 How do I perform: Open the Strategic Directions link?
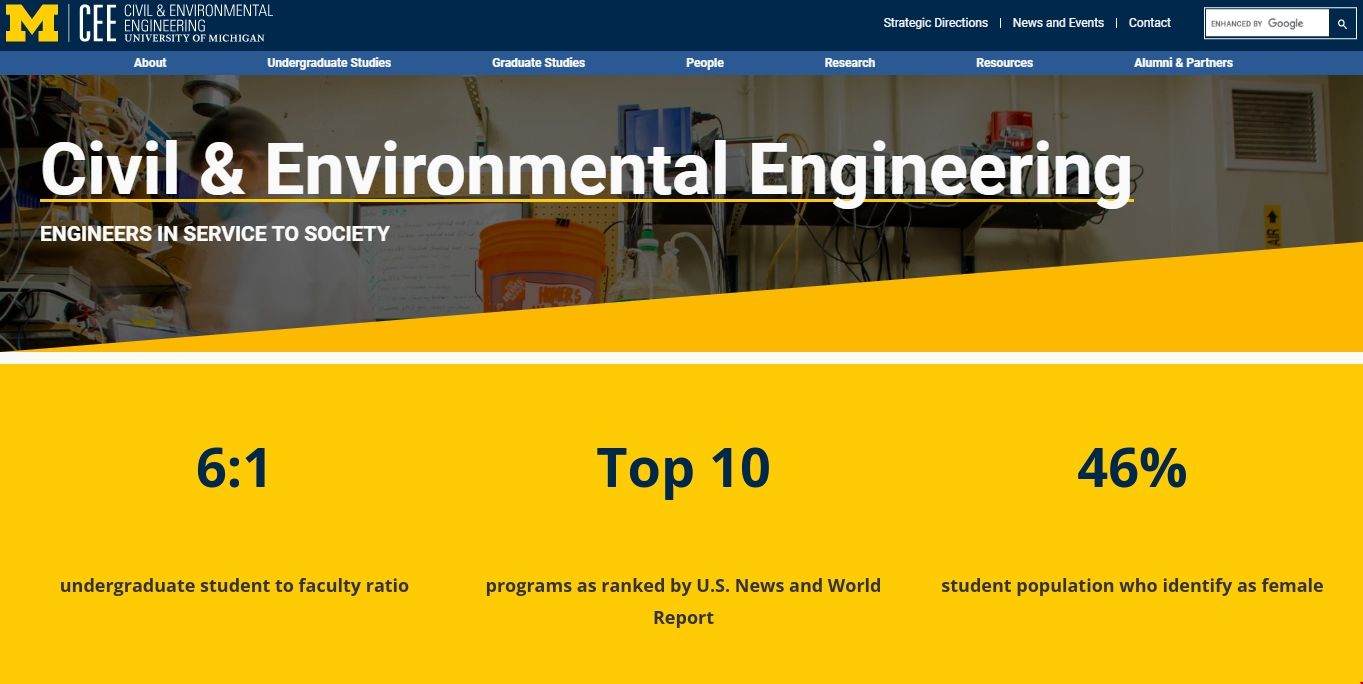pyautogui.click(x=935, y=23)
